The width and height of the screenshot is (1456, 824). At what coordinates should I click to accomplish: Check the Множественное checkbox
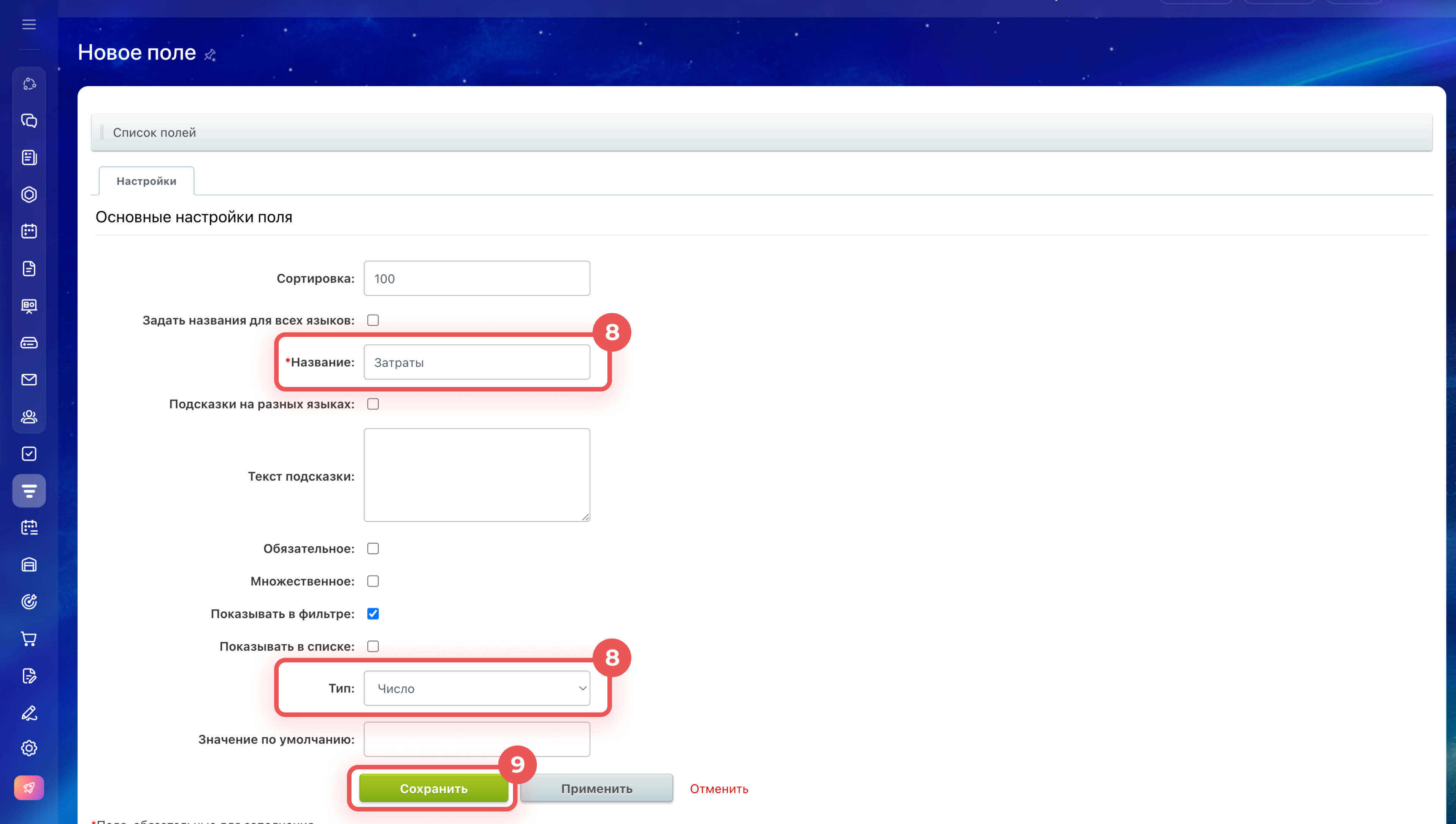click(x=373, y=581)
